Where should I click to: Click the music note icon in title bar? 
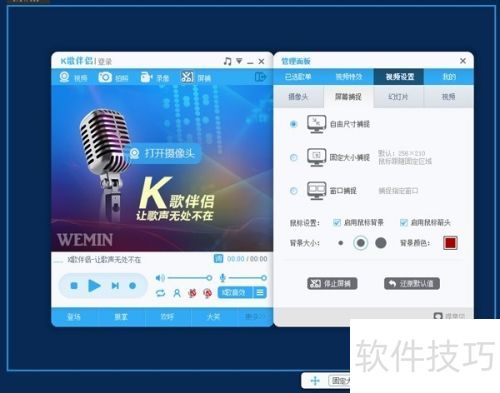[227, 61]
